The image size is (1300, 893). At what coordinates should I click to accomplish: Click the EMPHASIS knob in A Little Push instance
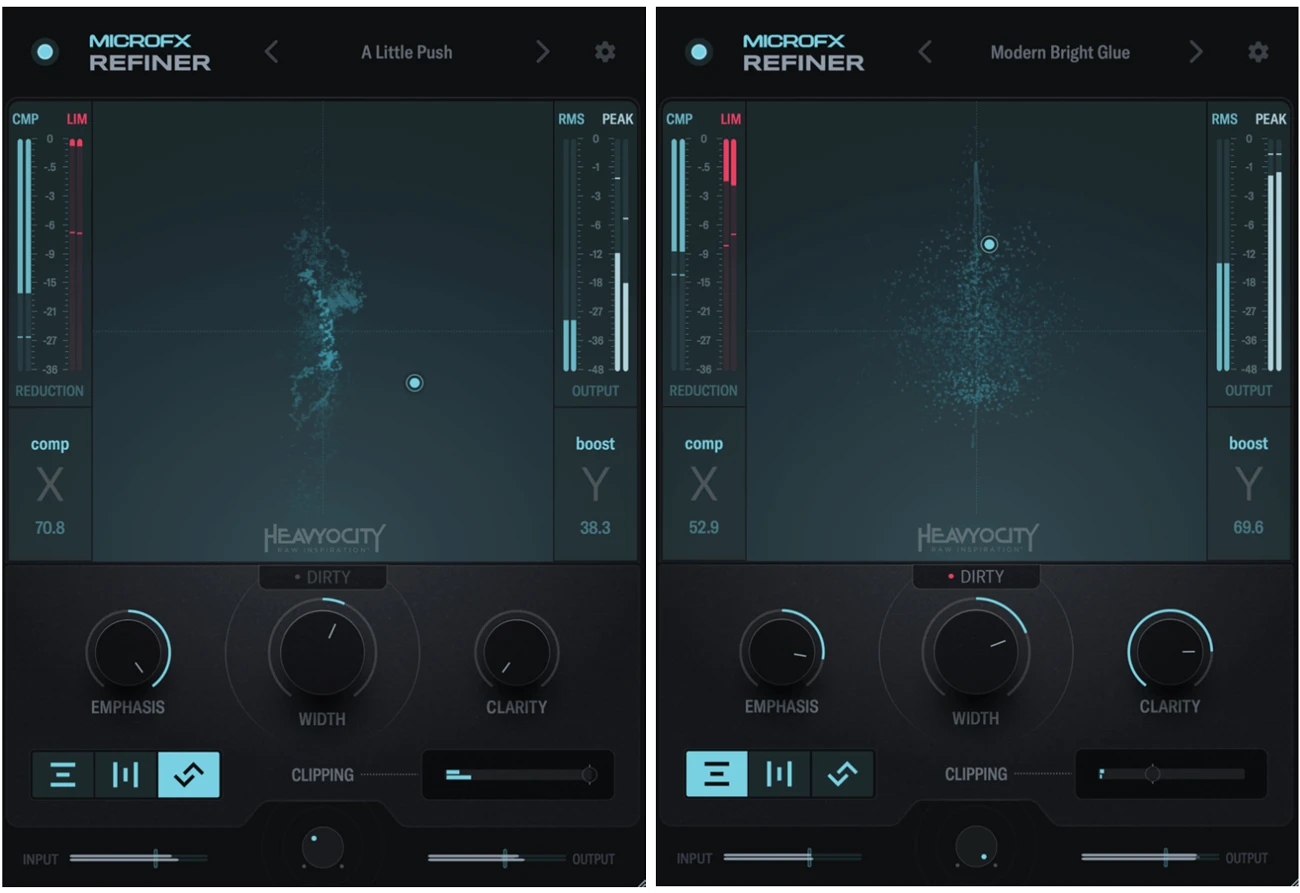[128, 653]
